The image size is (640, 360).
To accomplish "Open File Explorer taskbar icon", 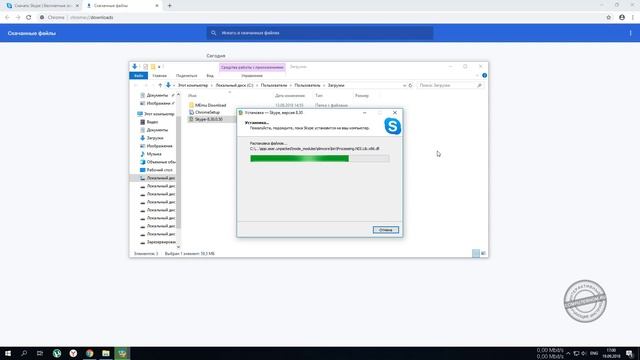I will pyautogui.click(x=106, y=353).
